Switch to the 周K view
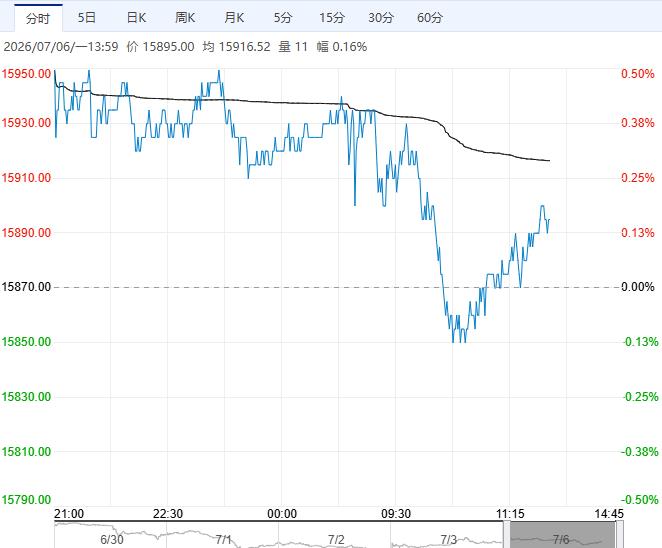This screenshot has width=662, height=548. (185, 18)
